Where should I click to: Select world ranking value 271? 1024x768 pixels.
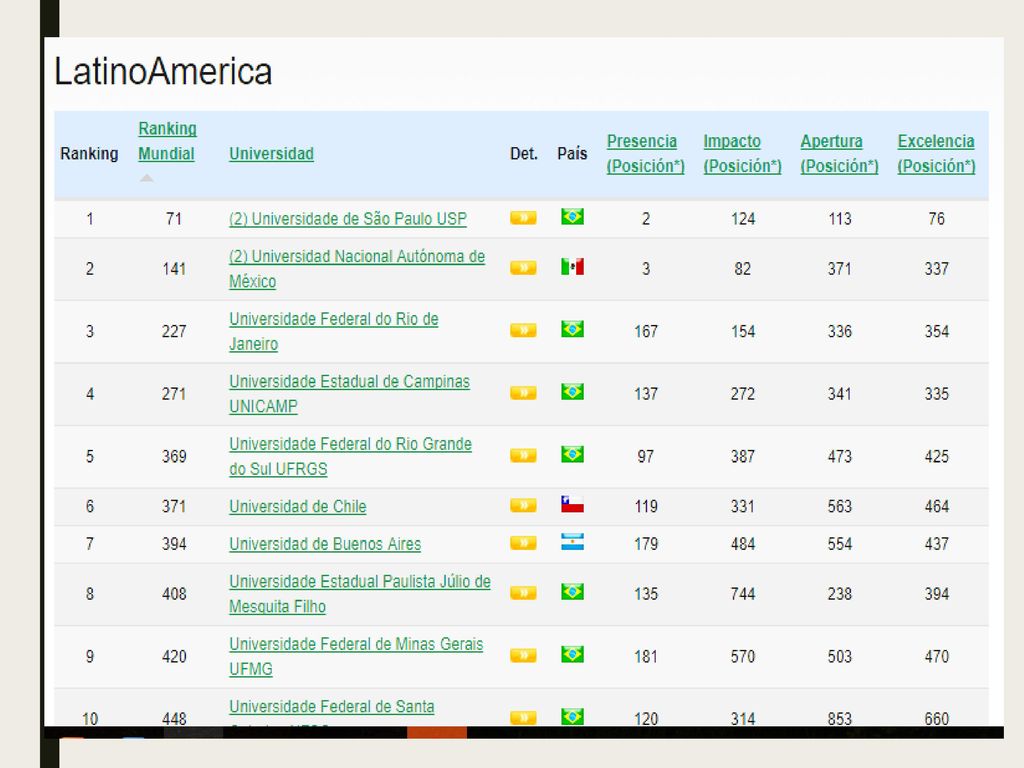pyautogui.click(x=174, y=394)
